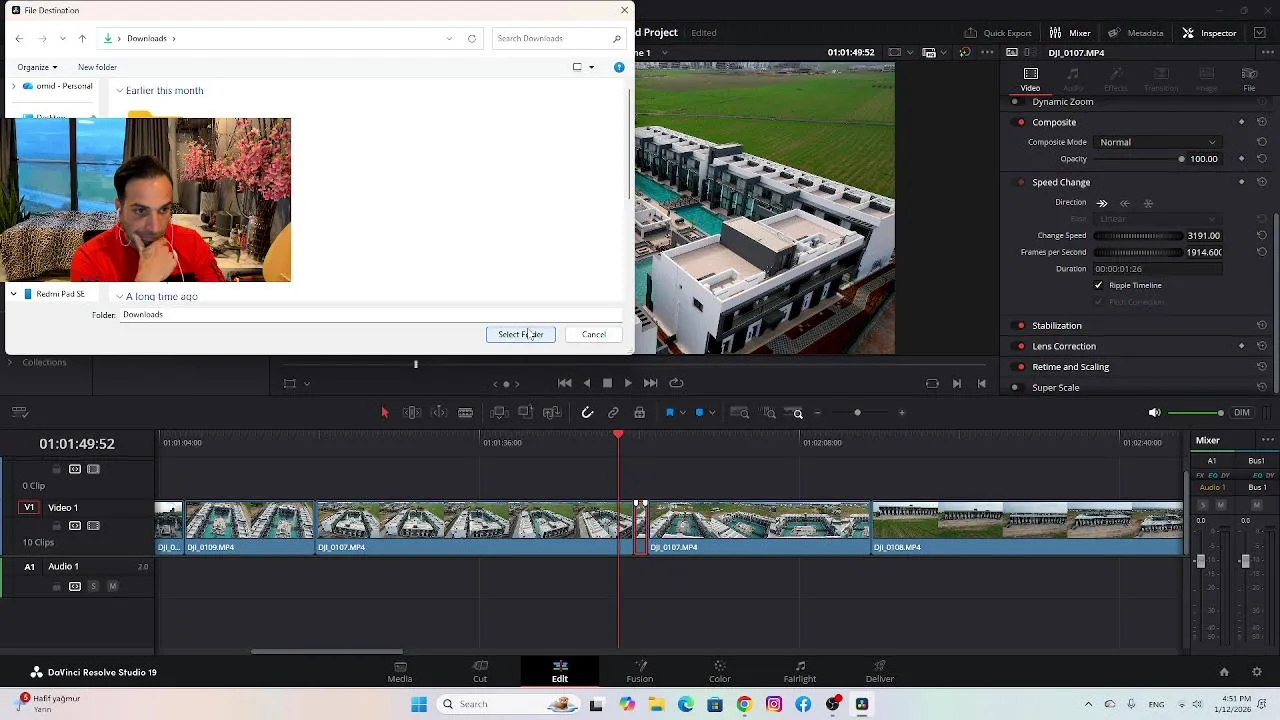Toggle the Linked Selection chain icon
Viewport: 1280px width, 720px height.
tap(613, 413)
